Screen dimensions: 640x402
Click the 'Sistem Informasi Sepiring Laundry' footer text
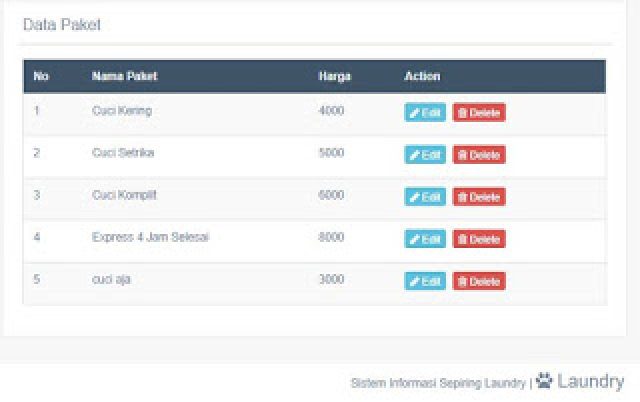(x=438, y=383)
